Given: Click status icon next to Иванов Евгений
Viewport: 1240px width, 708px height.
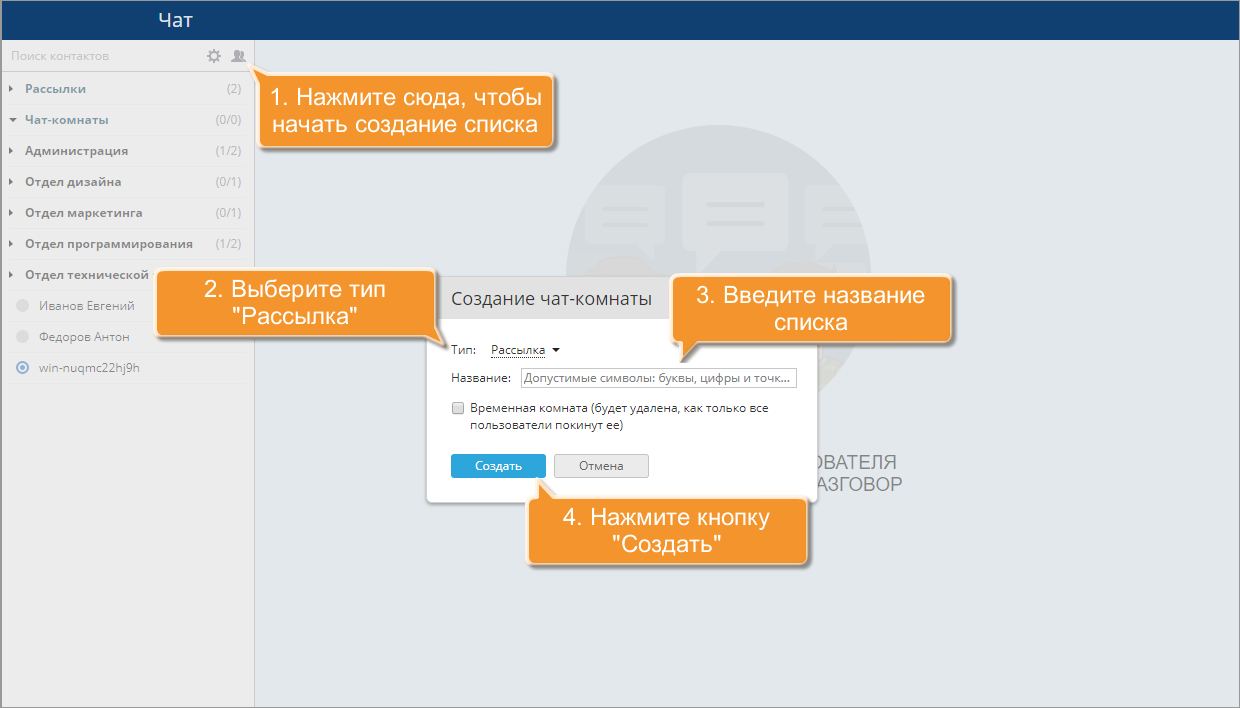Looking at the screenshot, I should click(23, 306).
